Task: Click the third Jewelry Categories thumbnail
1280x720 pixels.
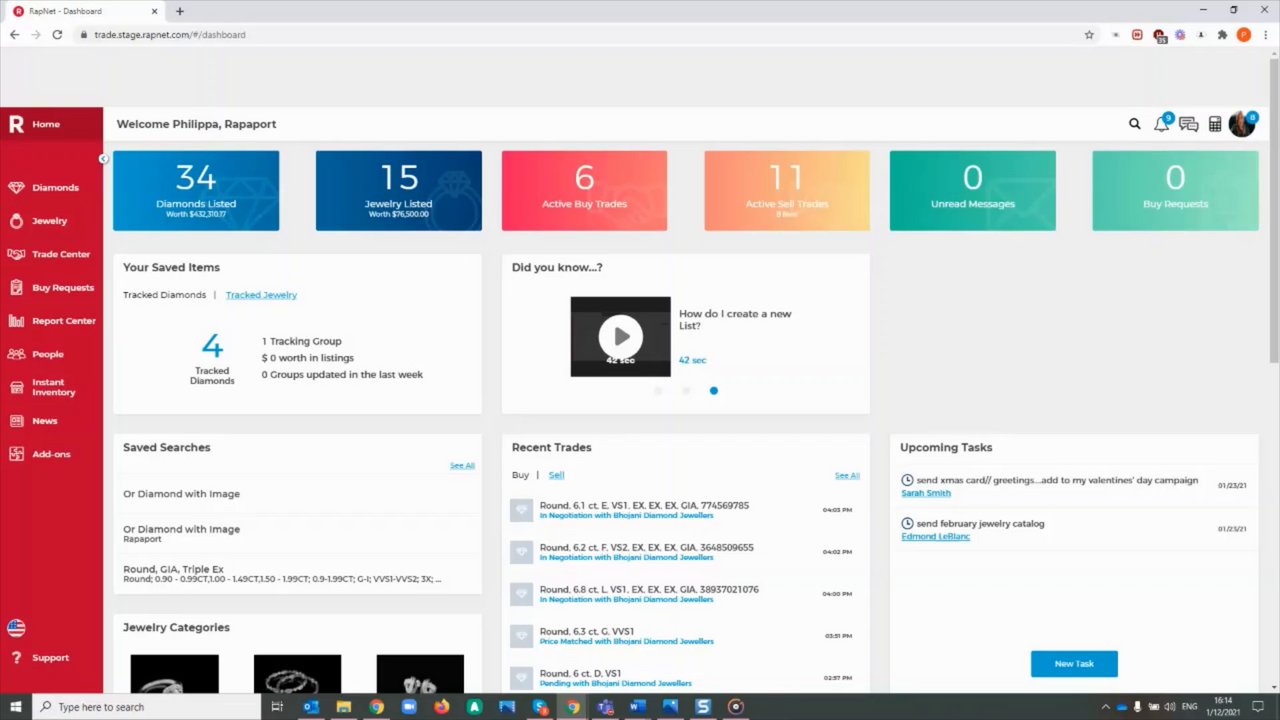Action: click(420, 673)
